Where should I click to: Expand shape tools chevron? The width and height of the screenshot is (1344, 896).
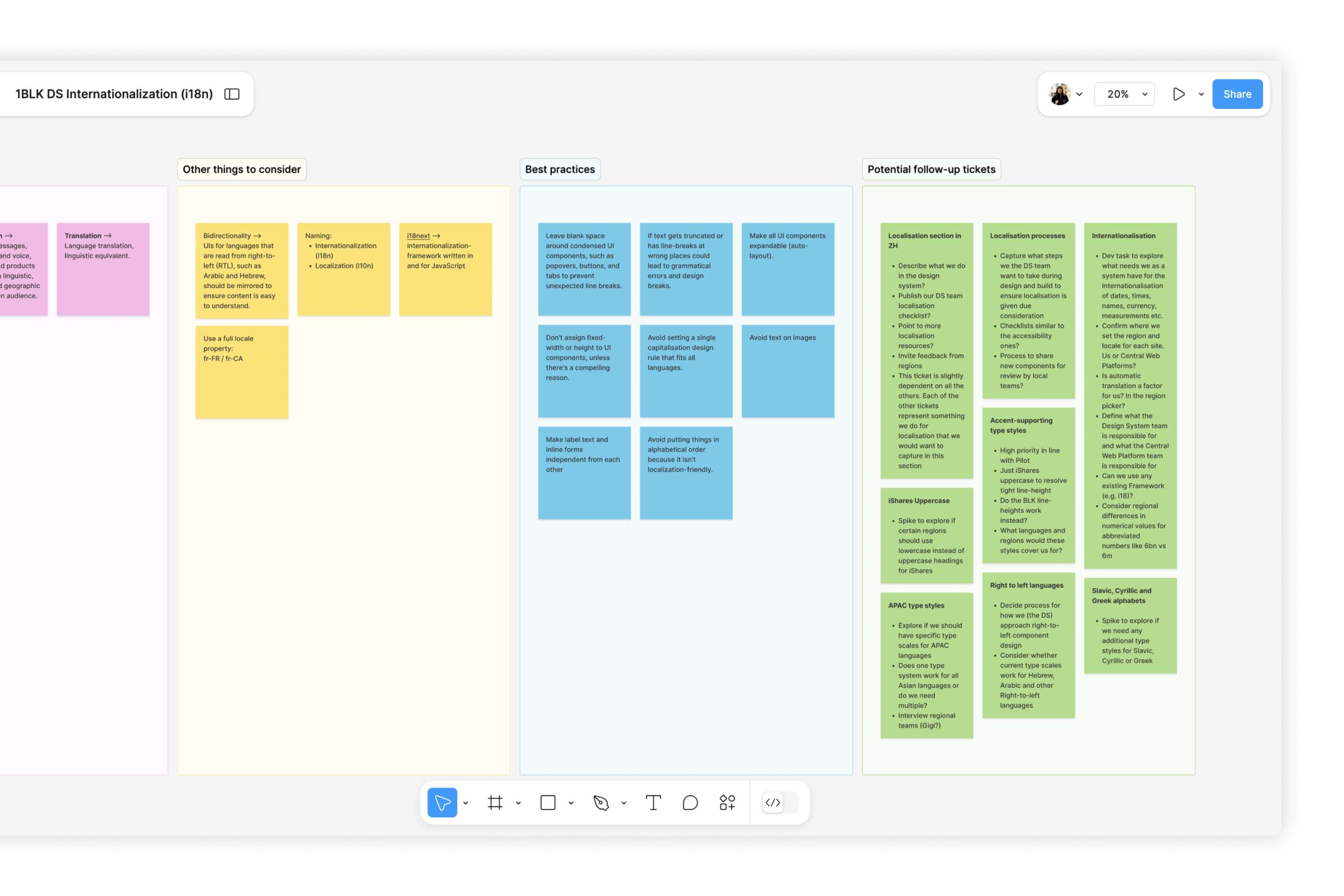pos(571,803)
